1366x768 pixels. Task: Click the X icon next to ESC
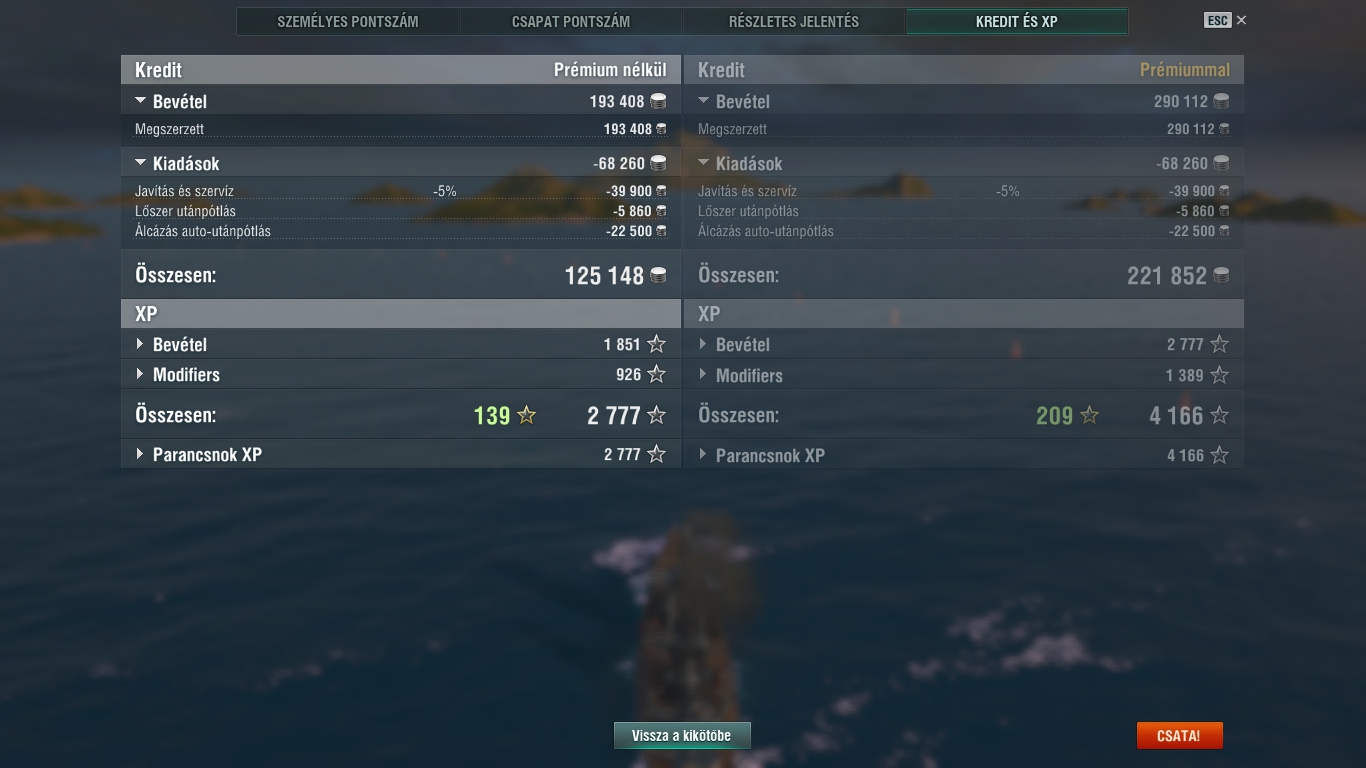click(x=1241, y=20)
